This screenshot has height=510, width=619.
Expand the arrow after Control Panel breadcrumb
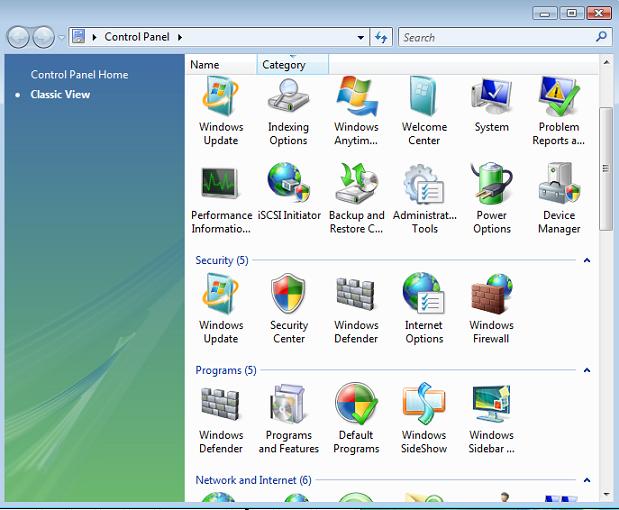click(180, 38)
